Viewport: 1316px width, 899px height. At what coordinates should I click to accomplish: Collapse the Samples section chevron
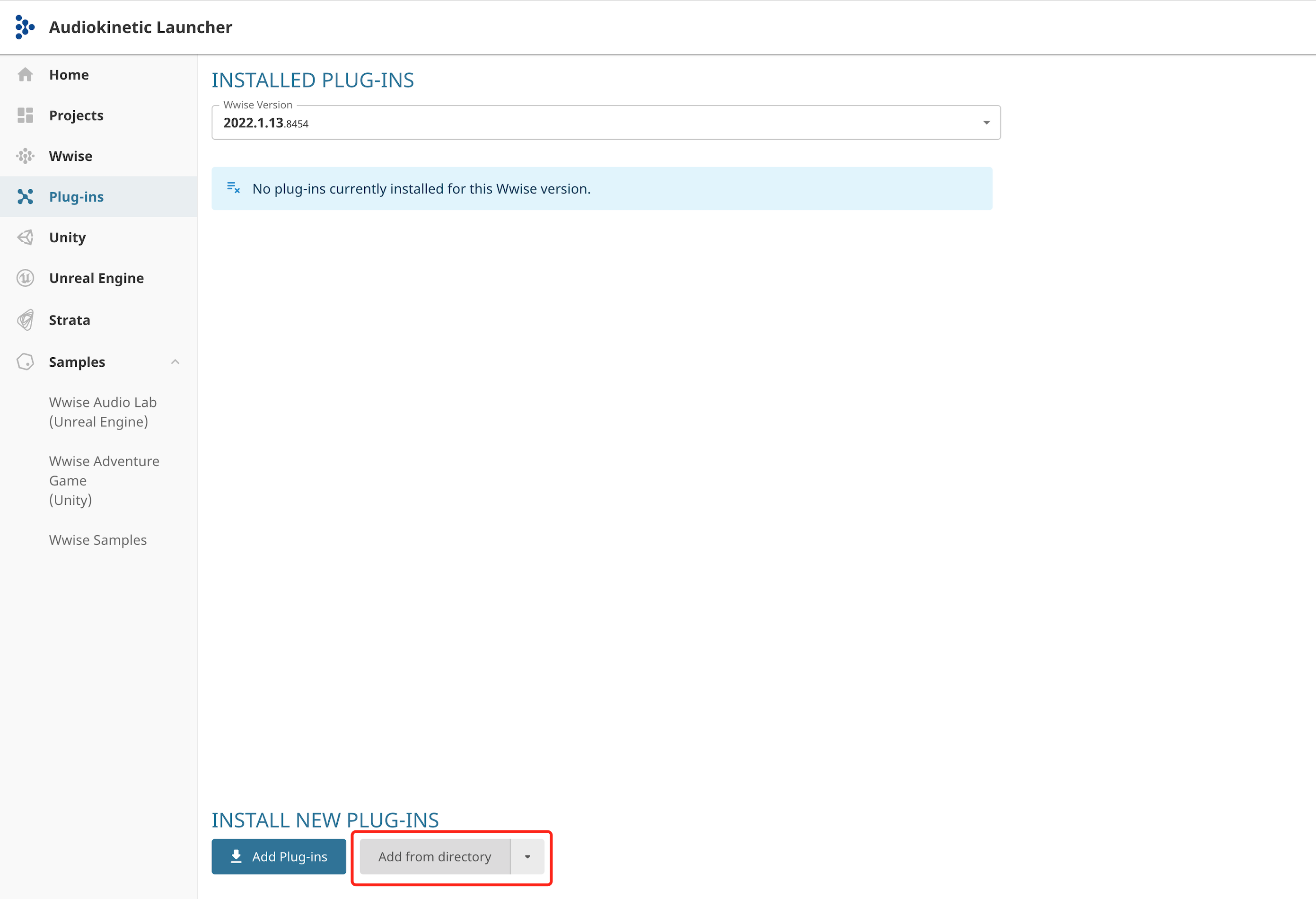[x=175, y=362]
